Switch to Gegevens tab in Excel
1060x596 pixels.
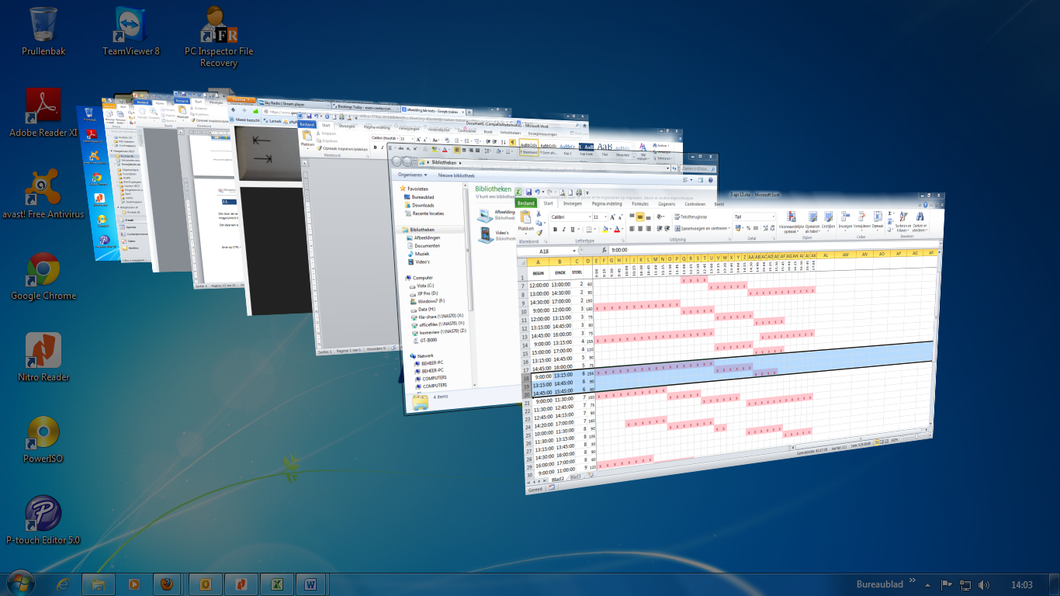point(667,204)
